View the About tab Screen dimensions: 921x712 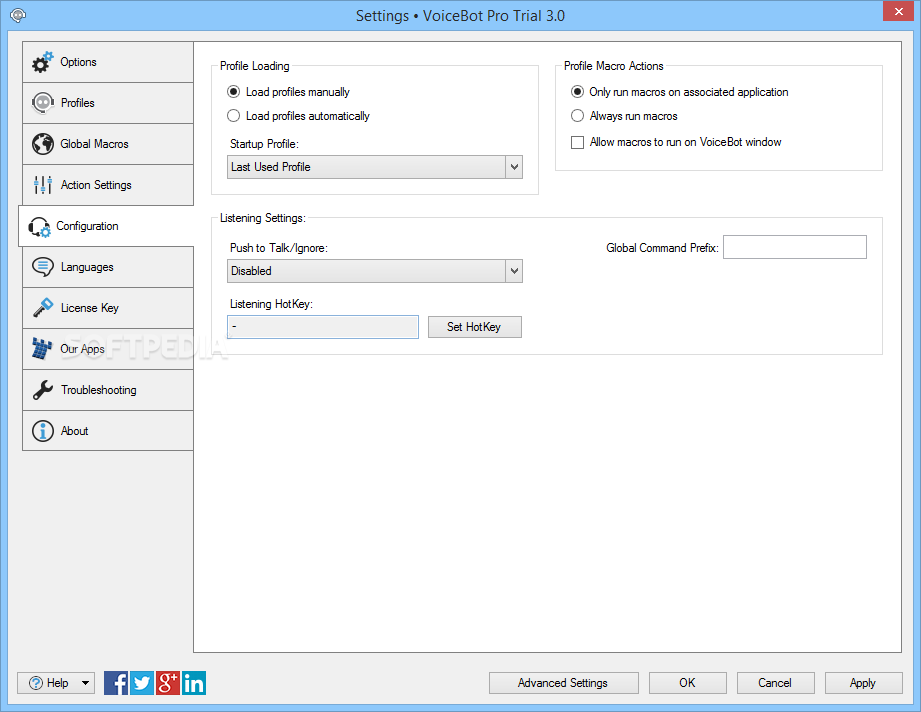108,431
